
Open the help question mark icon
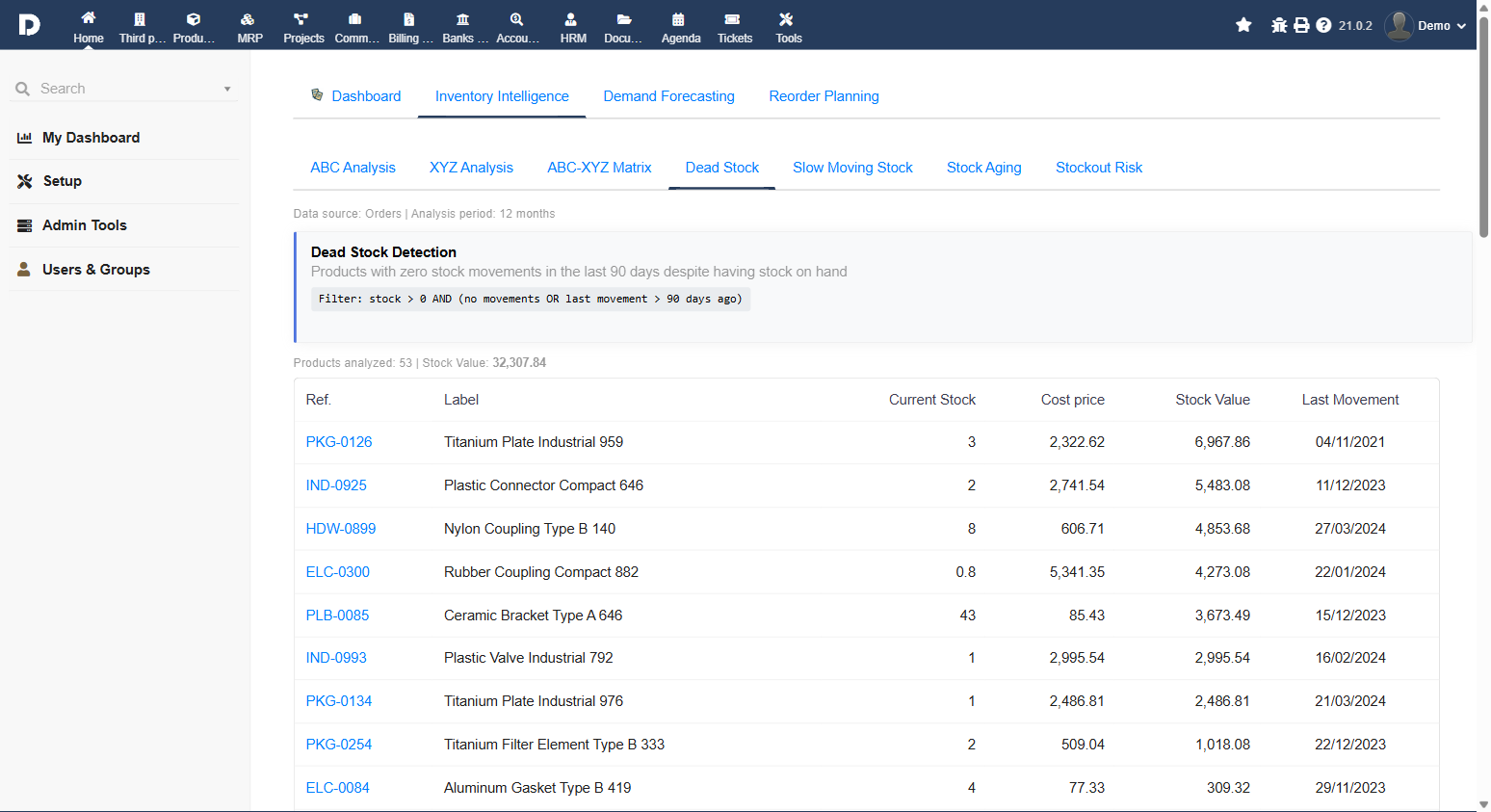coord(1323,25)
